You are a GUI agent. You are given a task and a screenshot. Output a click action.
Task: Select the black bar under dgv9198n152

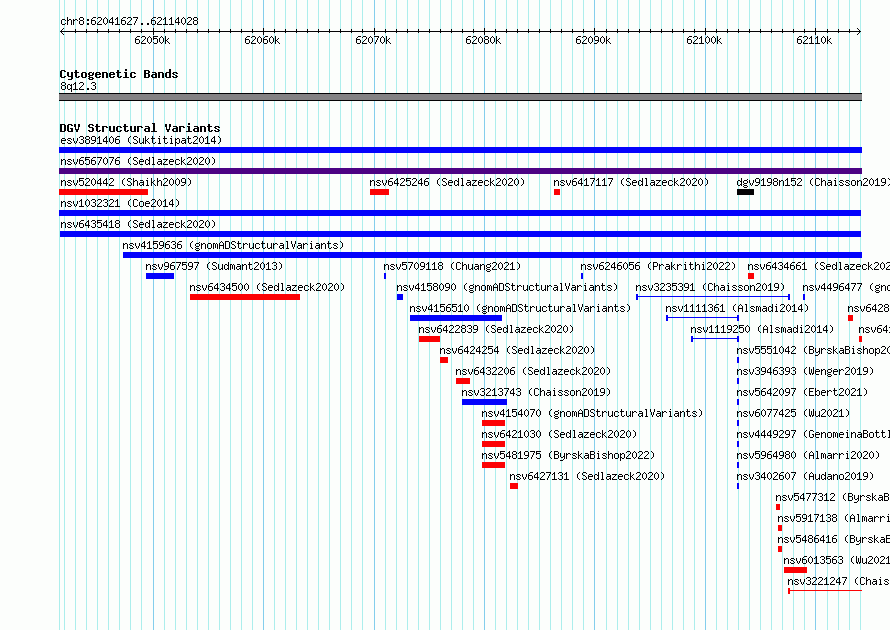(x=745, y=192)
